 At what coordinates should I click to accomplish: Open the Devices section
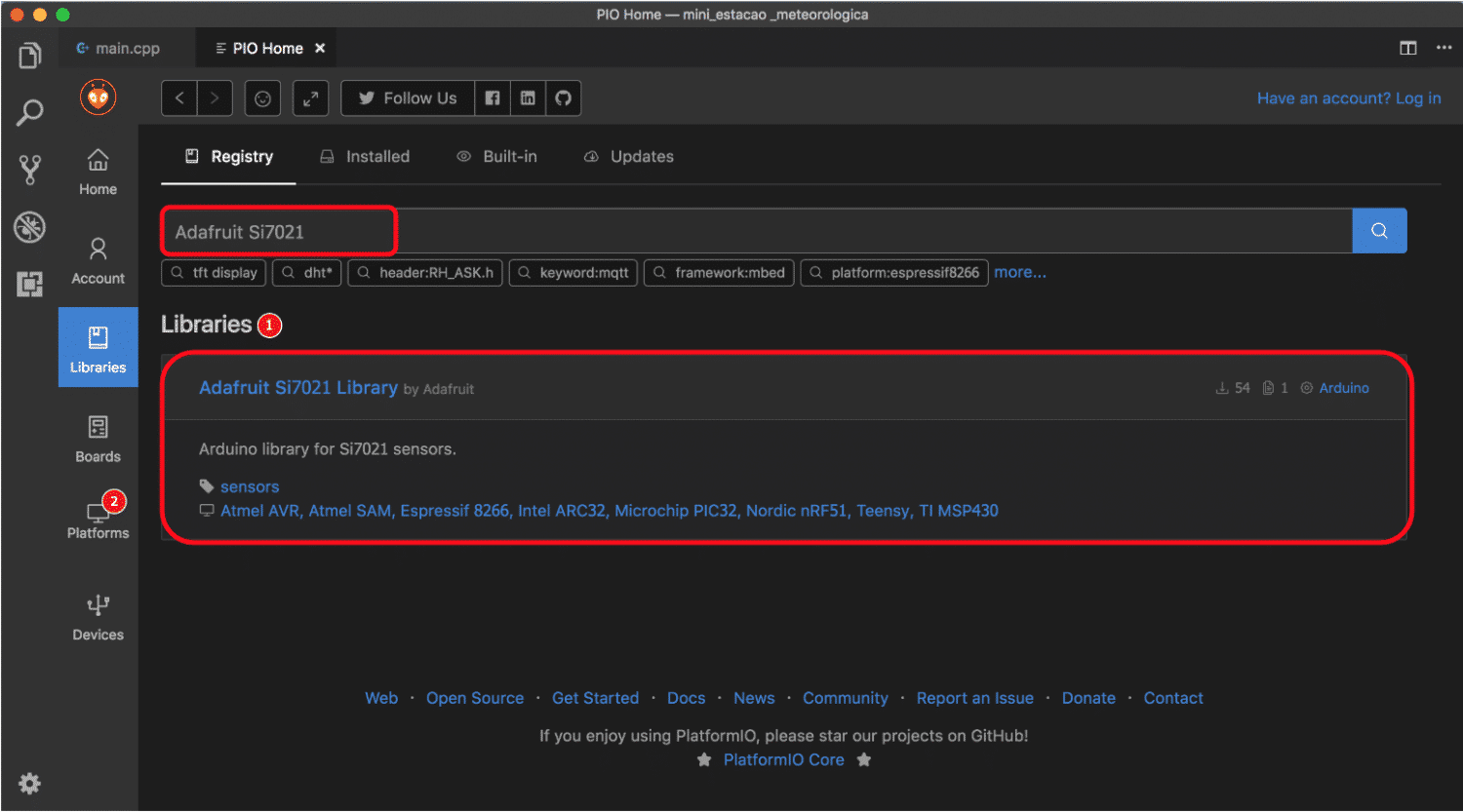click(98, 618)
